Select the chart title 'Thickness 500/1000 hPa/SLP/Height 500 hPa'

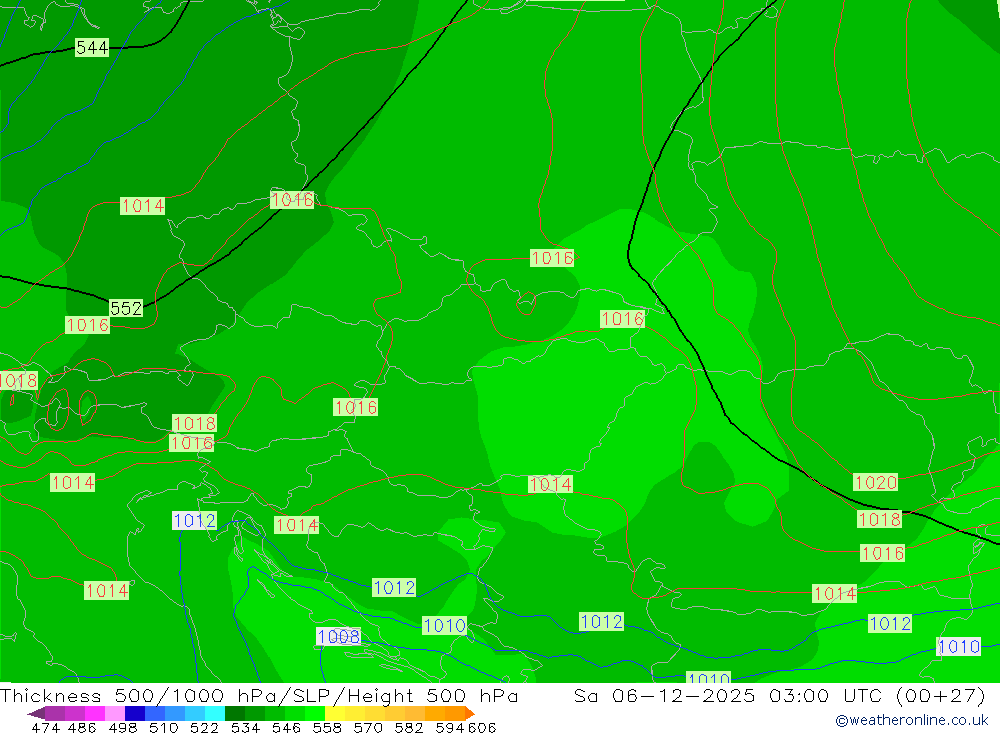pyautogui.click(x=259, y=695)
